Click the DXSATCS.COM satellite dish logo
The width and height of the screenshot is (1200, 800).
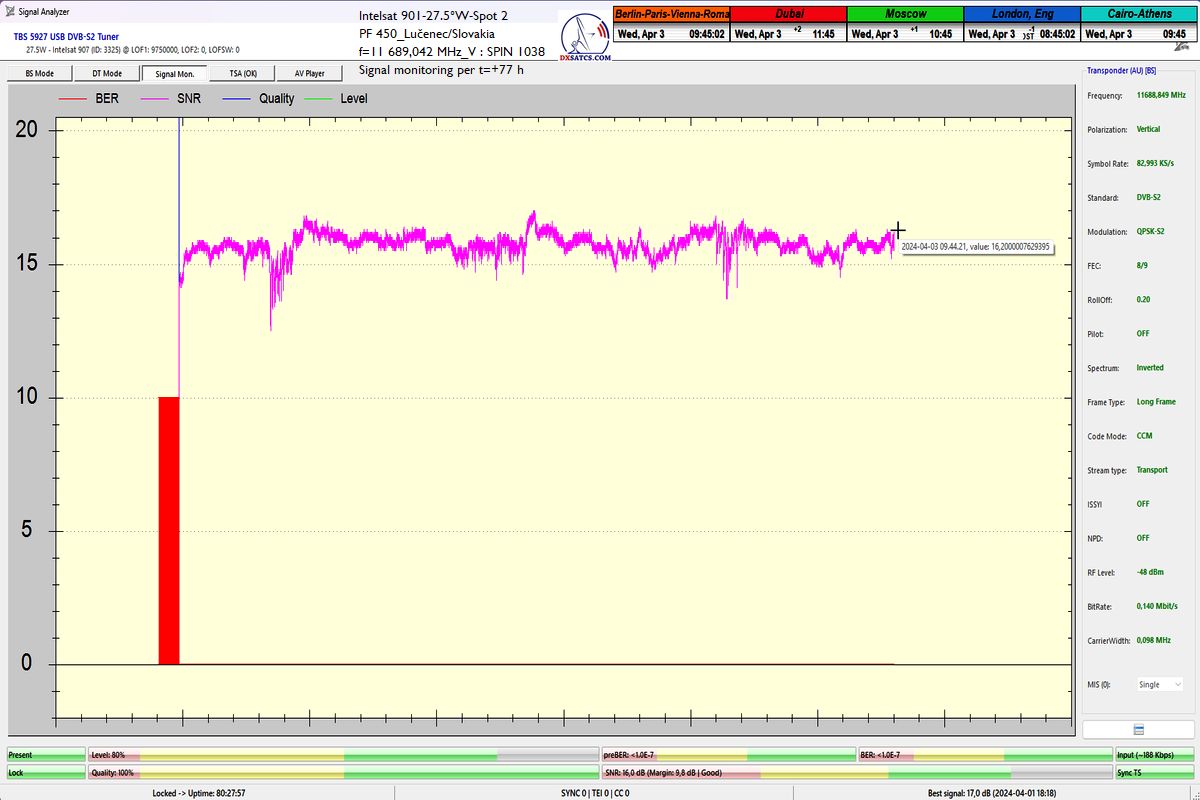tap(584, 37)
